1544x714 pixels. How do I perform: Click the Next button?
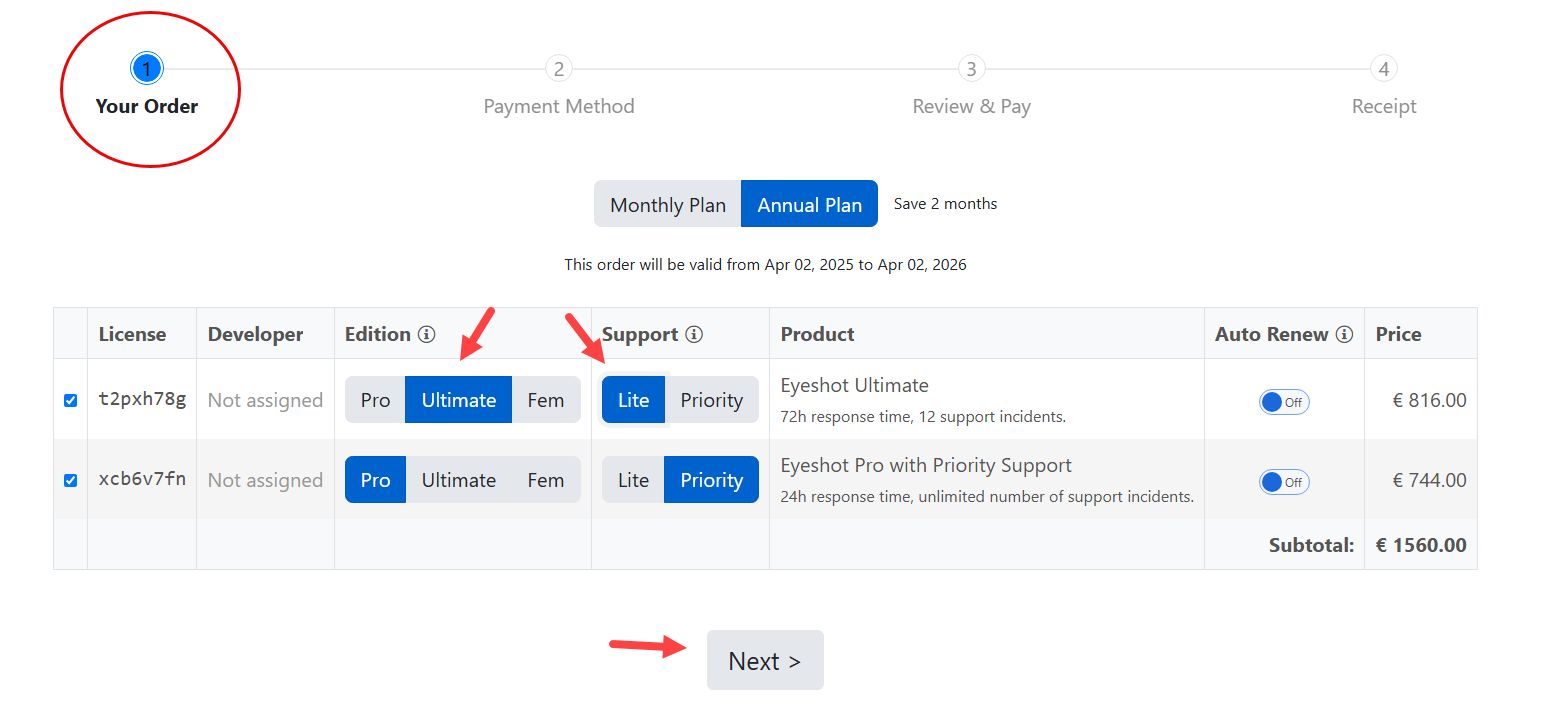(765, 660)
